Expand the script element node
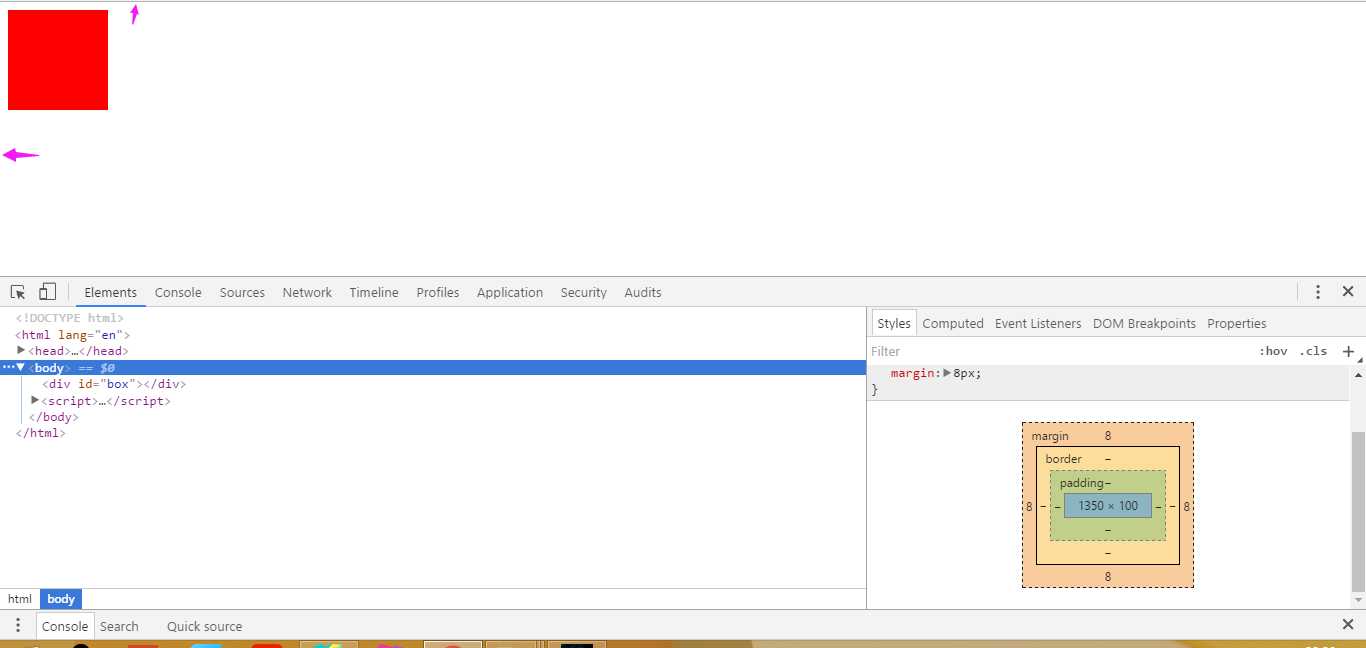 35,400
